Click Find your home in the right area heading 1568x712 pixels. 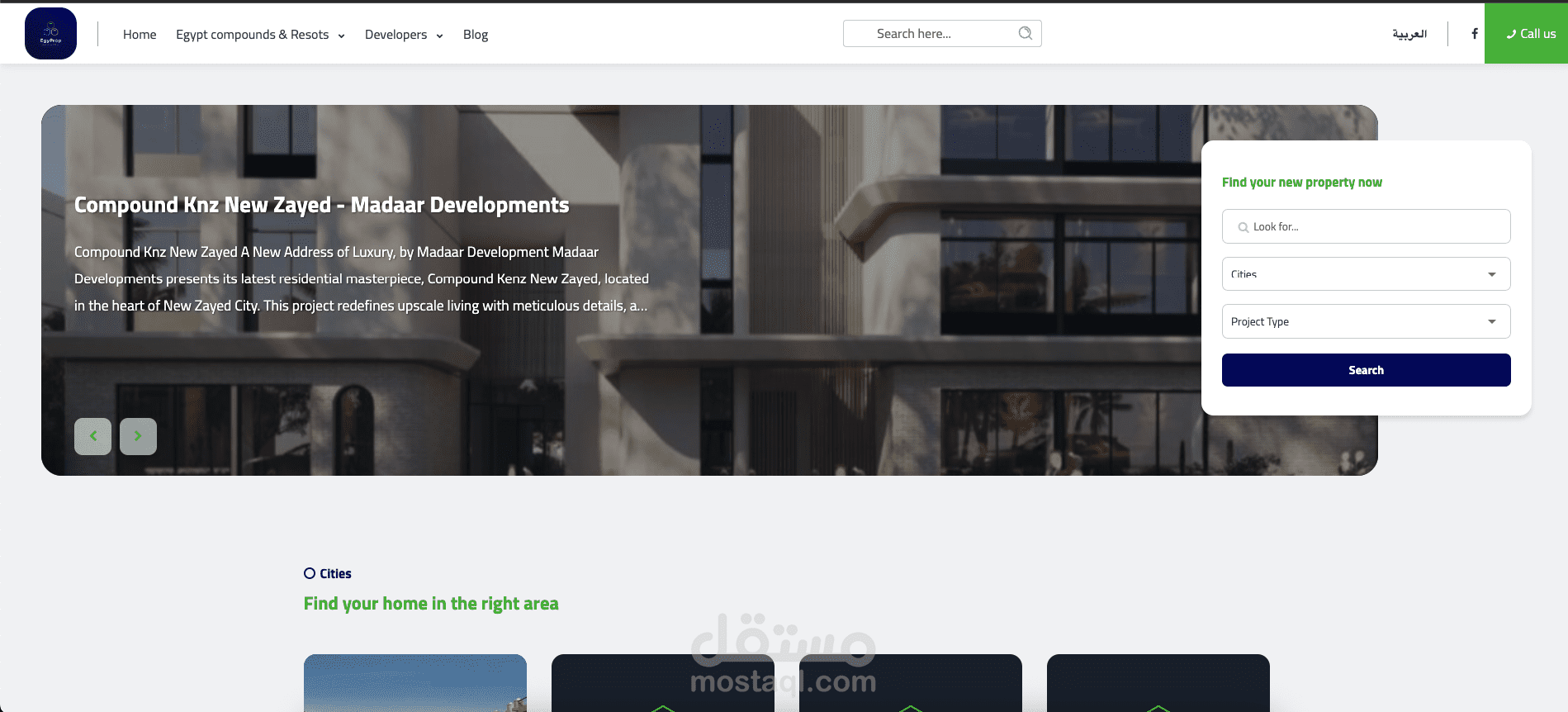[431, 604]
